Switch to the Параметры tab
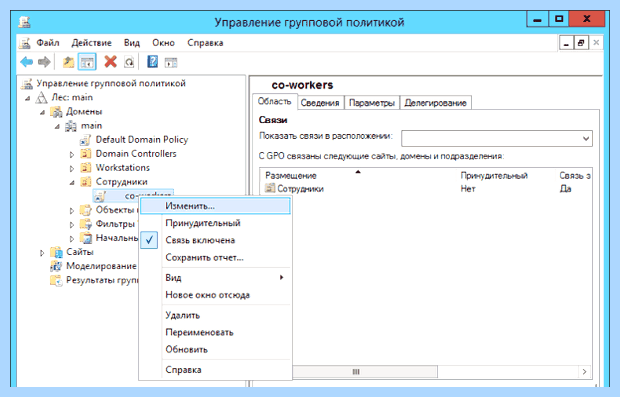 pyautogui.click(x=372, y=103)
